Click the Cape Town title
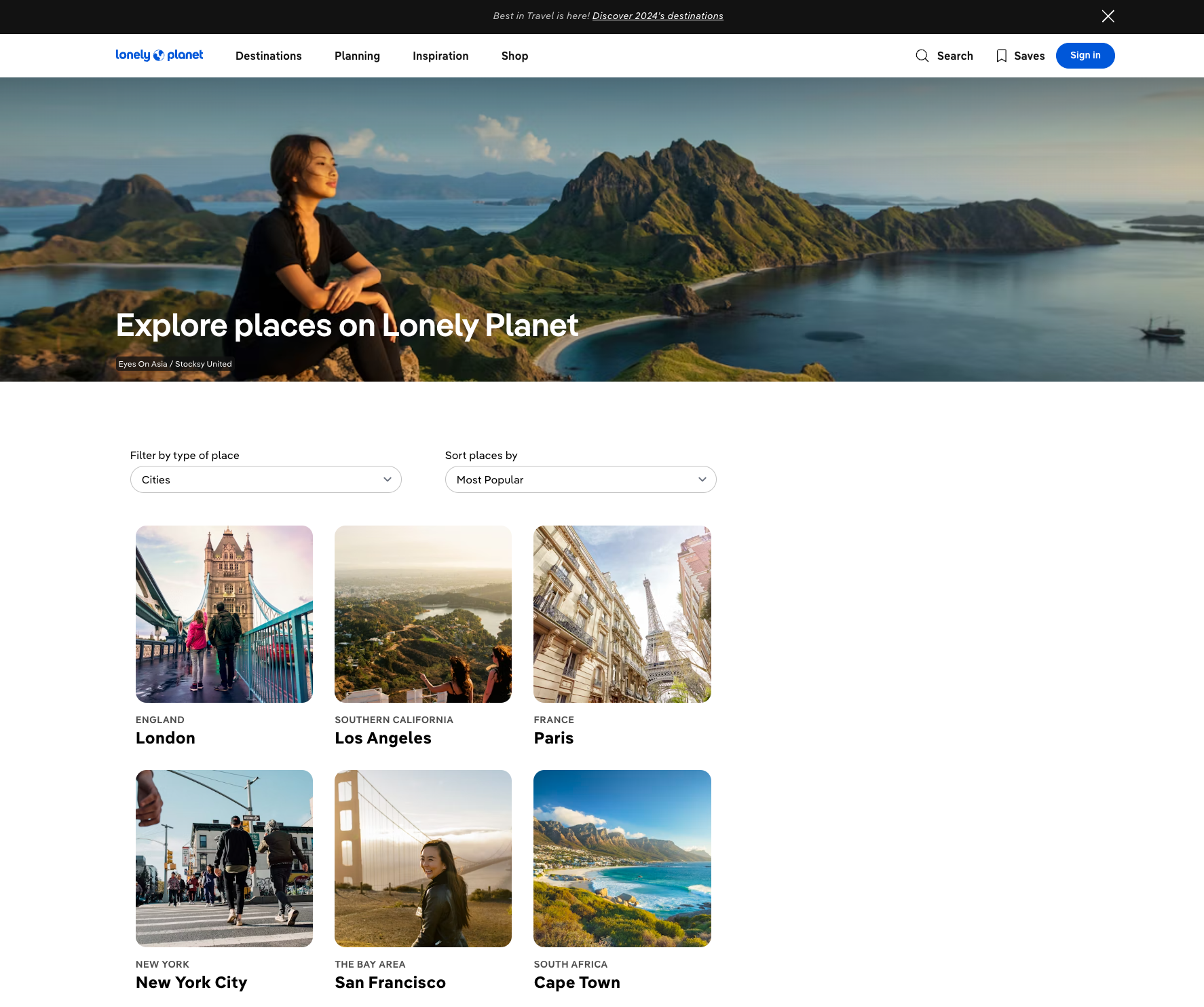Image resolution: width=1204 pixels, height=1007 pixels. (x=577, y=983)
